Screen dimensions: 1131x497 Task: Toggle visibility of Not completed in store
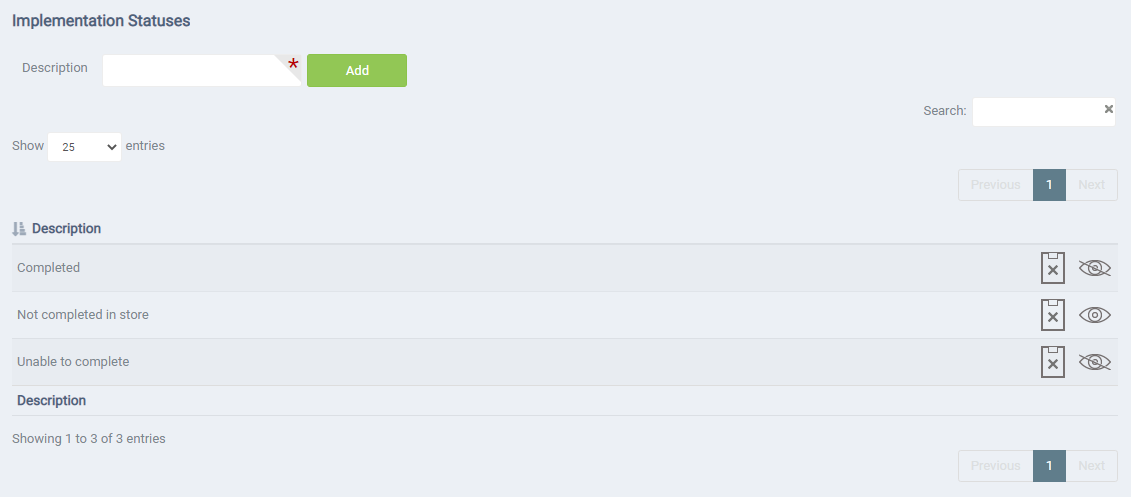point(1094,315)
